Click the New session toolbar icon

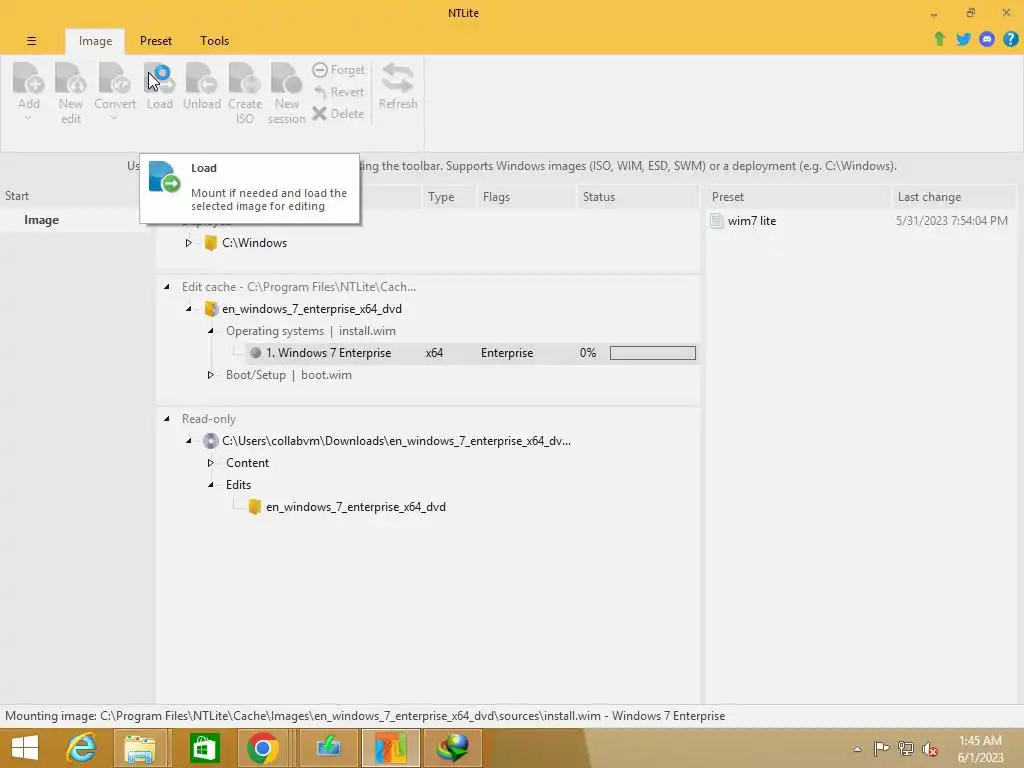287,80
